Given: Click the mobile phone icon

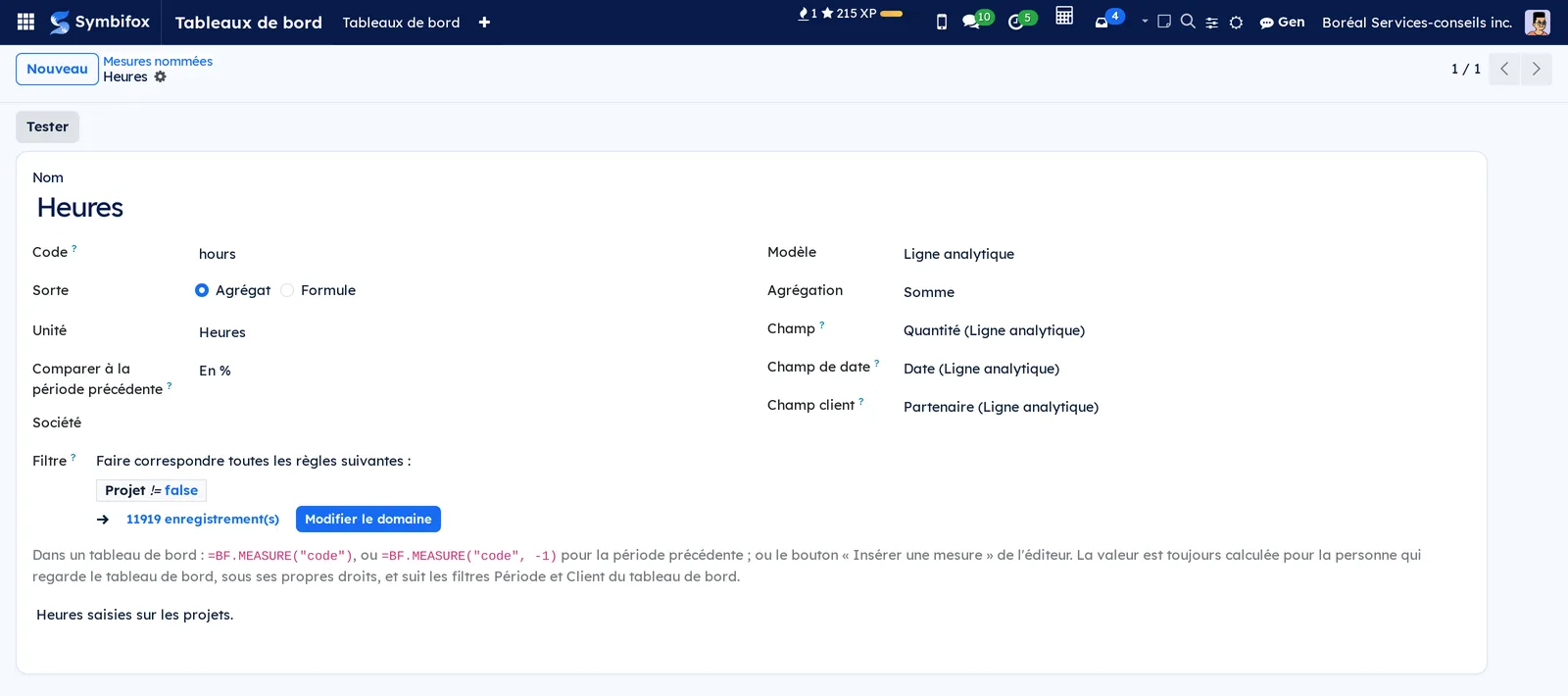Looking at the screenshot, I should pos(942,22).
